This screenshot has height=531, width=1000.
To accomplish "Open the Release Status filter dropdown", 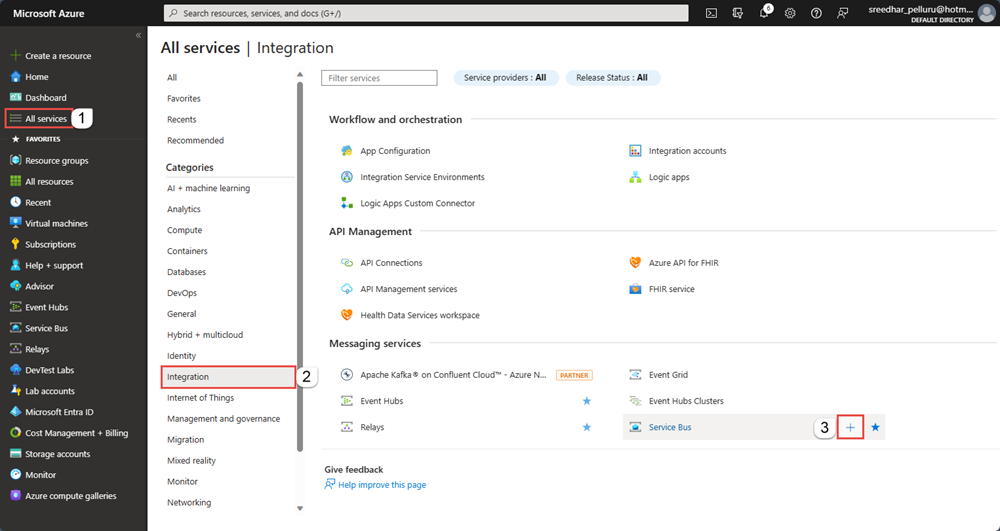I will click(x=613, y=78).
